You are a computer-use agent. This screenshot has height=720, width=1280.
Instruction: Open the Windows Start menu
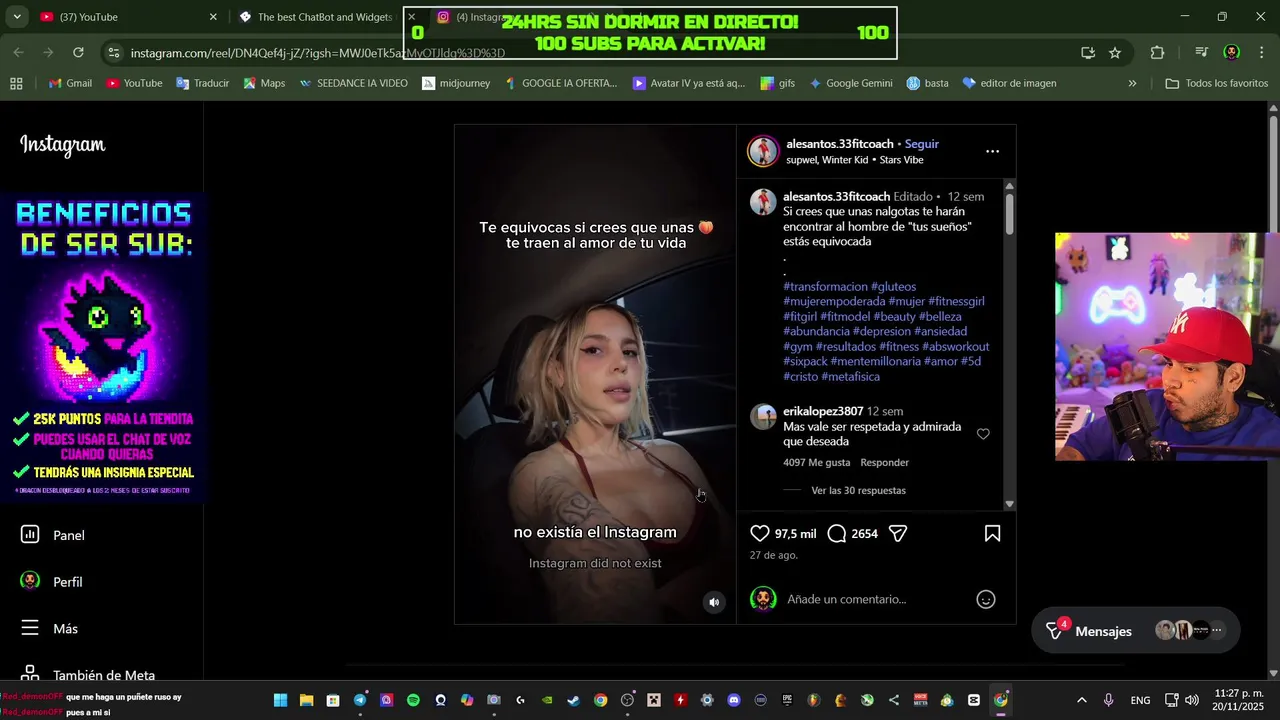280,700
